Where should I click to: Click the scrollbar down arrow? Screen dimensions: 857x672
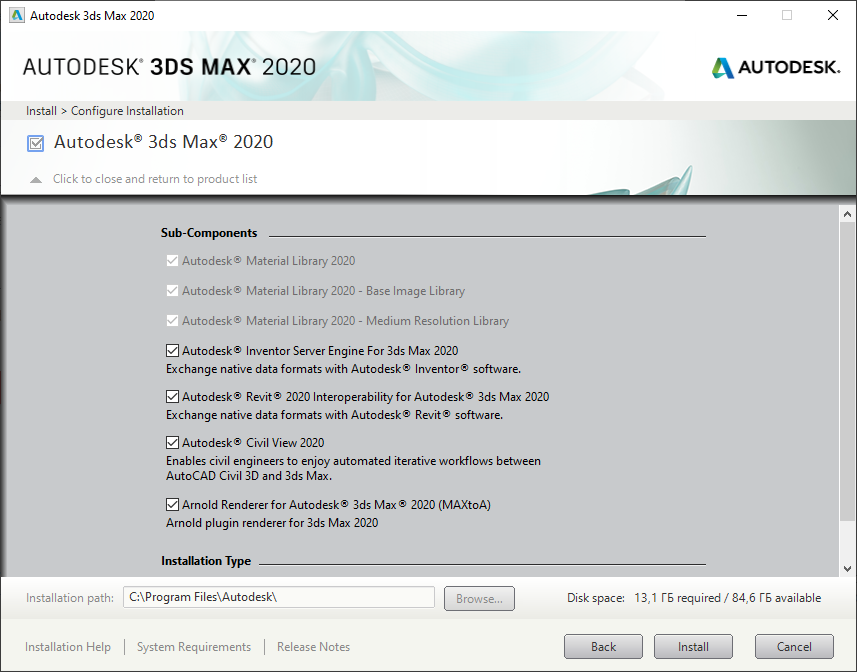pos(847,569)
